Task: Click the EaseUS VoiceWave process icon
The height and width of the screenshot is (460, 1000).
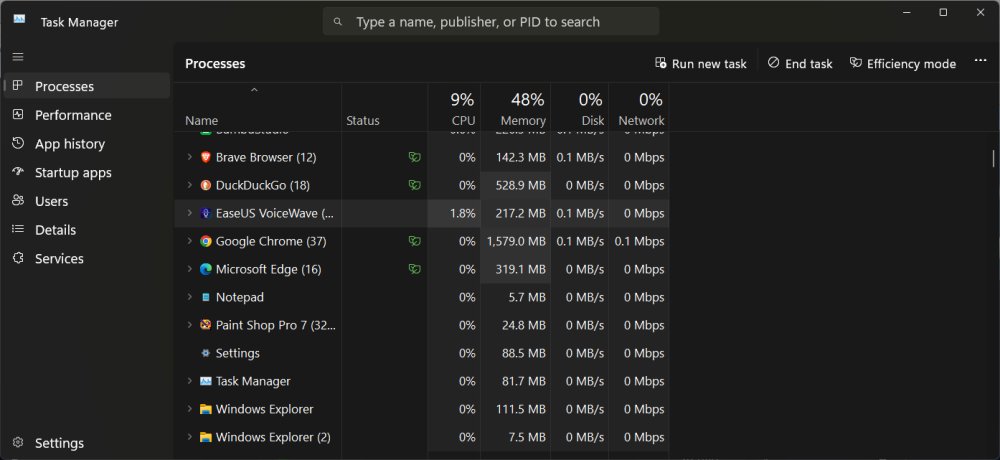Action: pos(206,213)
